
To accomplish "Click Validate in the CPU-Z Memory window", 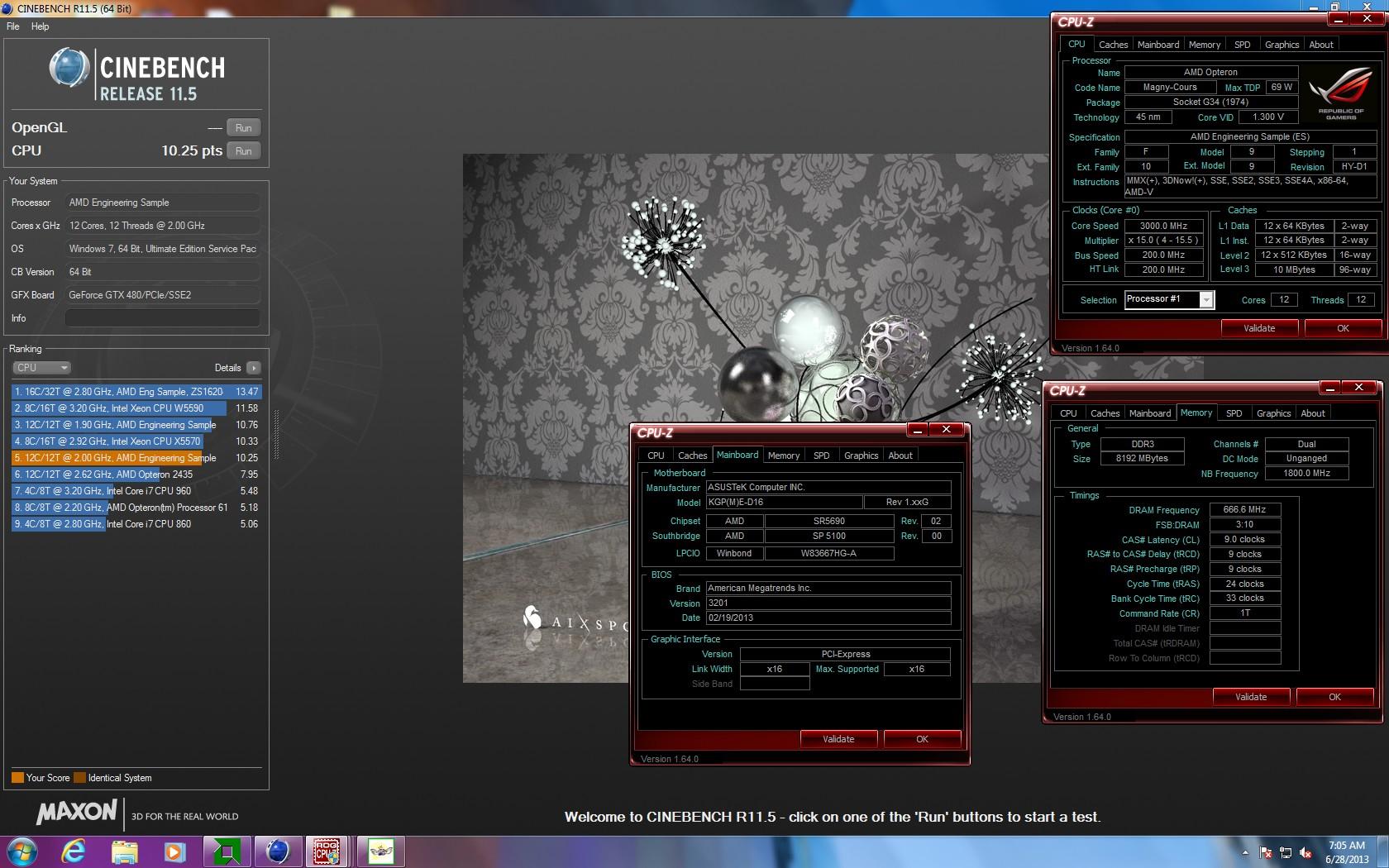I will coord(1251,697).
